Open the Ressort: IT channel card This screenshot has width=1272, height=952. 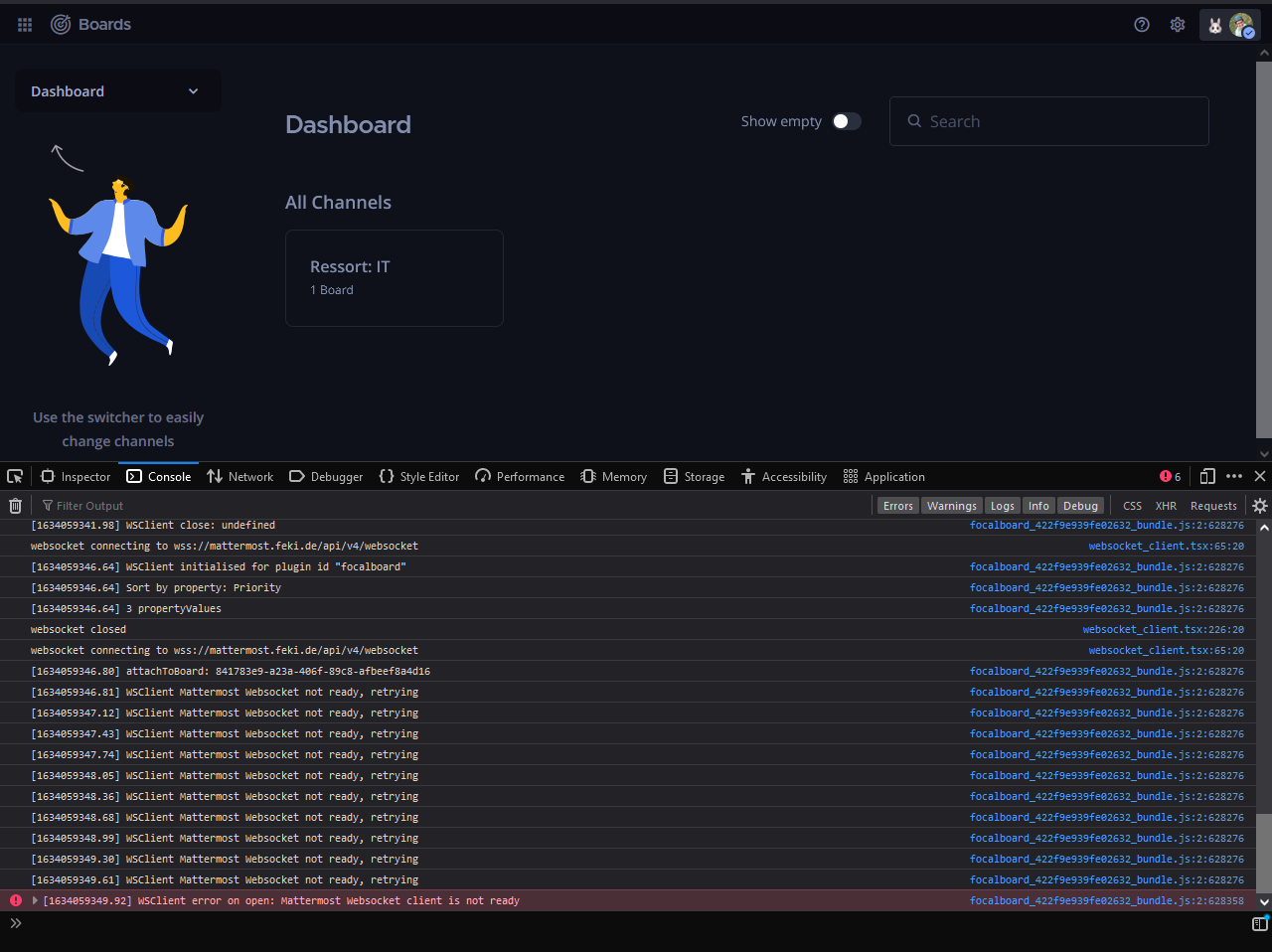pos(395,278)
